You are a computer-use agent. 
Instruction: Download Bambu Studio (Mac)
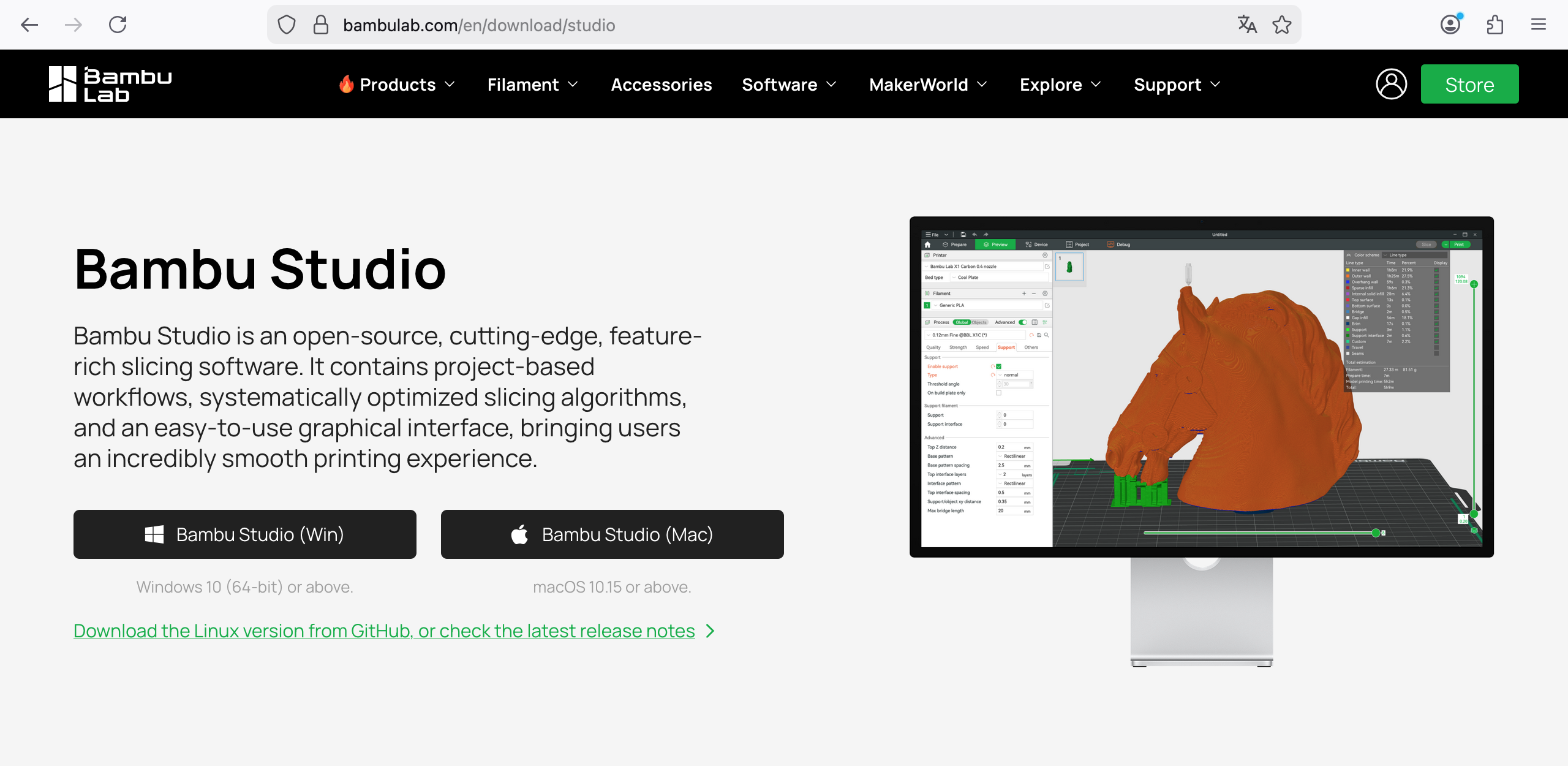point(612,534)
